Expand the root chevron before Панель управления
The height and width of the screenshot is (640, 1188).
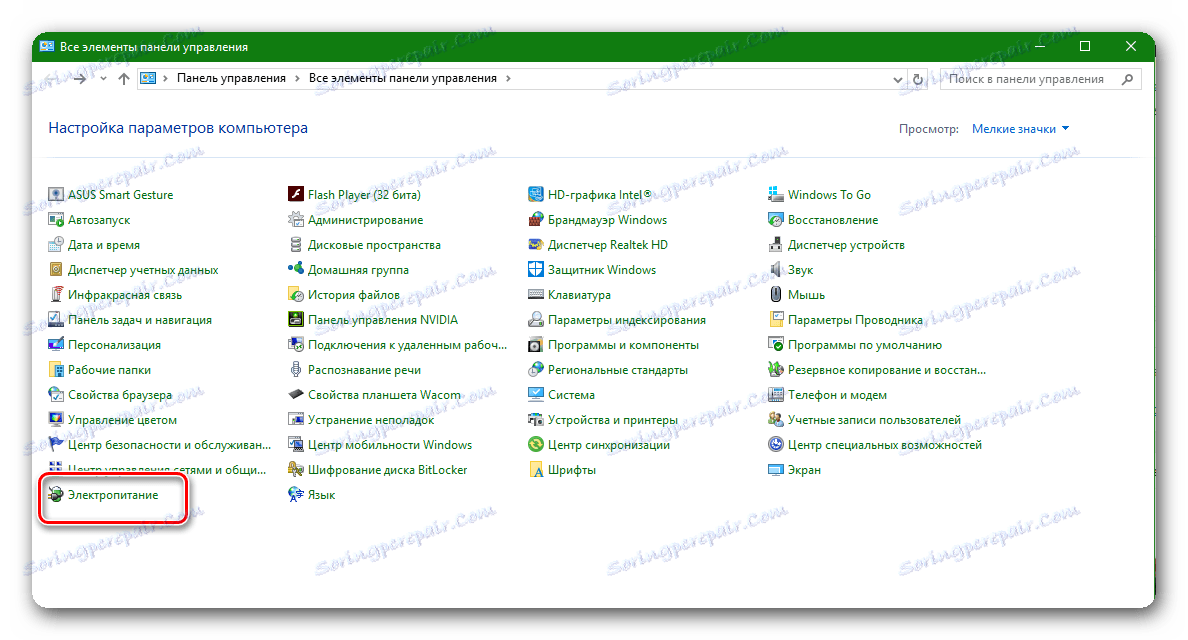(x=165, y=78)
